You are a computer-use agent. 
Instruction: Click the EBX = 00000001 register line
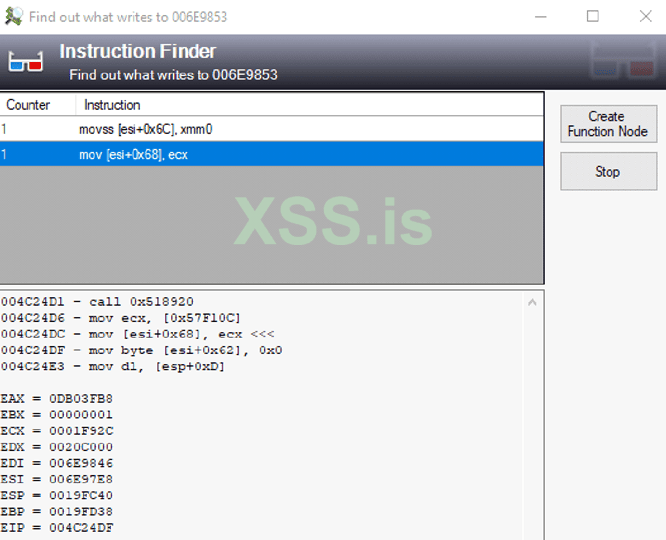coord(56,415)
